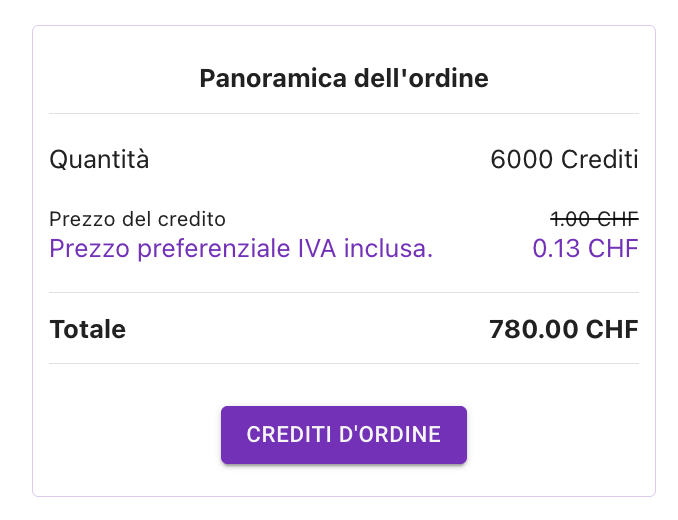Click CHF currency in the bold total
678x520 pixels.
pyautogui.click(x=612, y=329)
